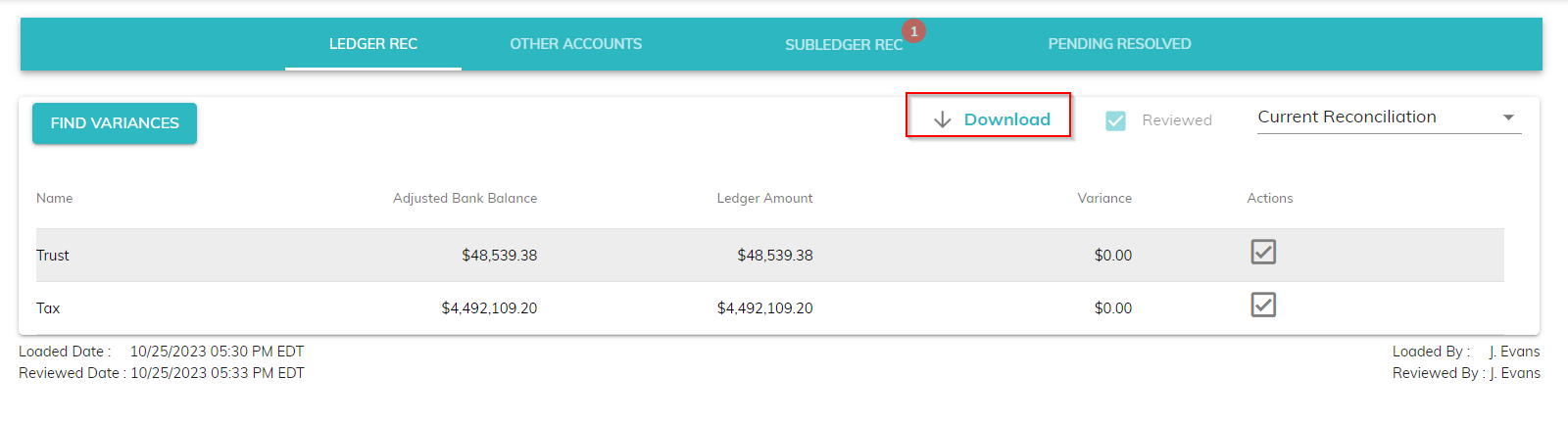Click the Adjusted Bank Balance column header
Viewport: 1568px width, 424px height.
click(x=465, y=198)
